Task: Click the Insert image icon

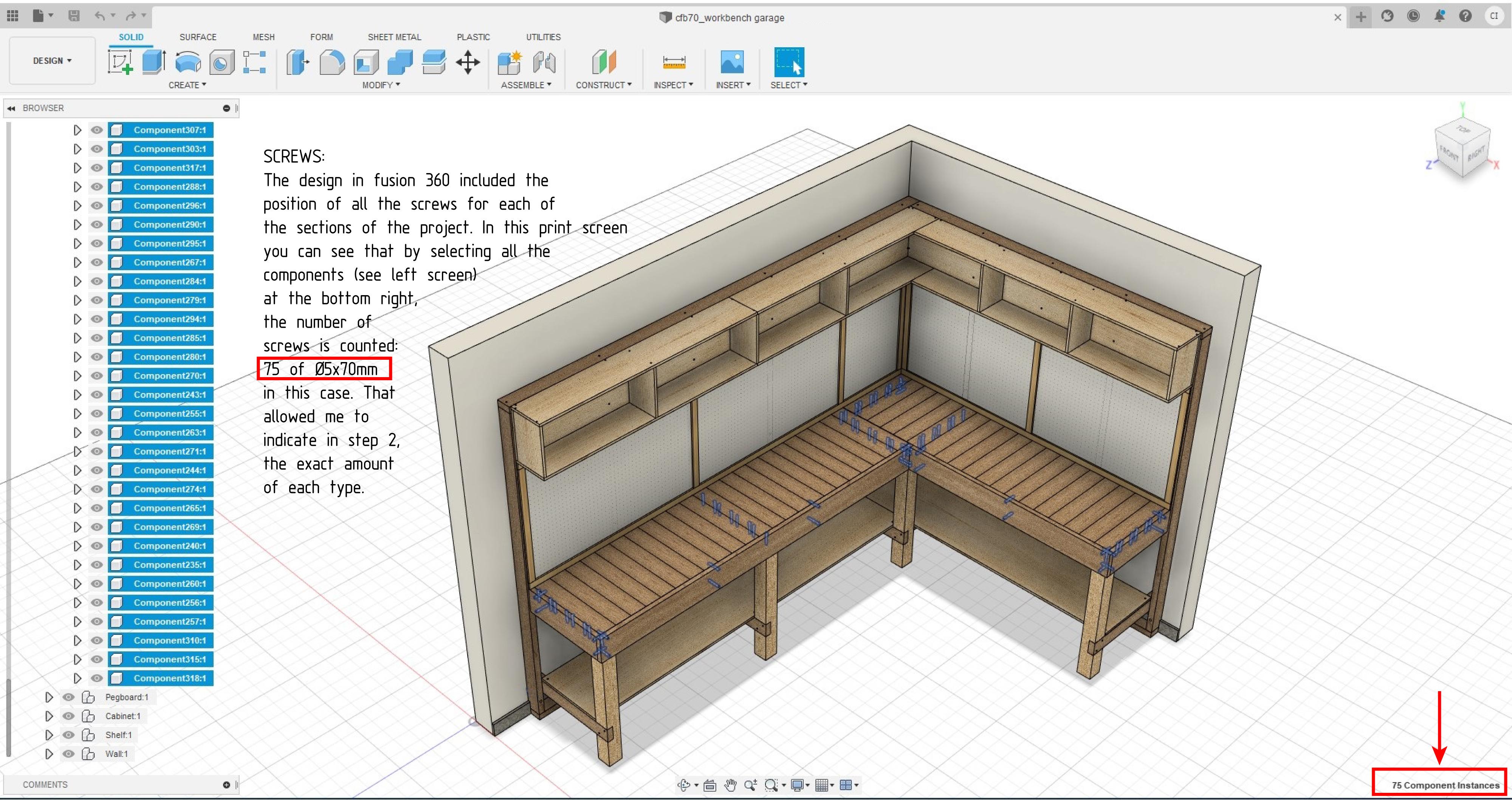Action: point(732,62)
